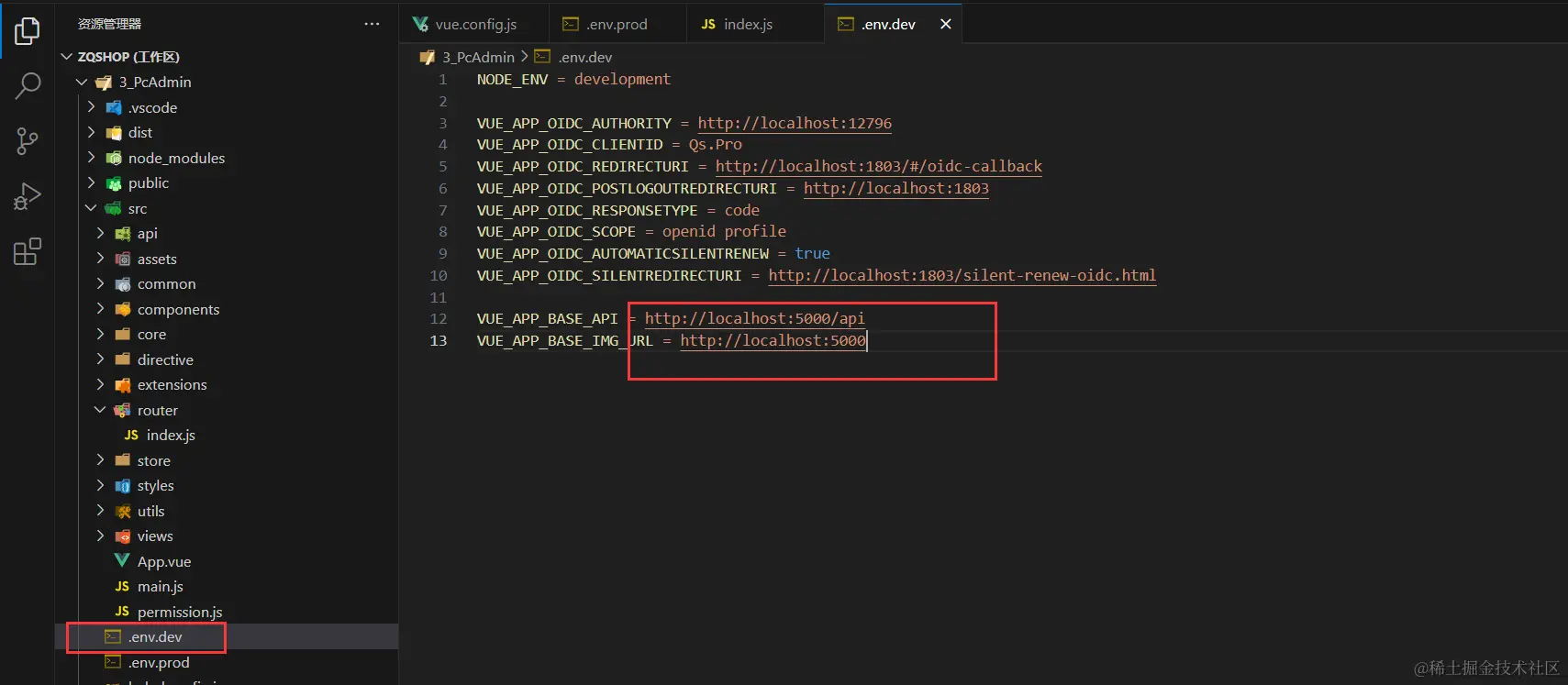Click the api folder icon
The height and width of the screenshot is (685, 1568).
click(123, 234)
